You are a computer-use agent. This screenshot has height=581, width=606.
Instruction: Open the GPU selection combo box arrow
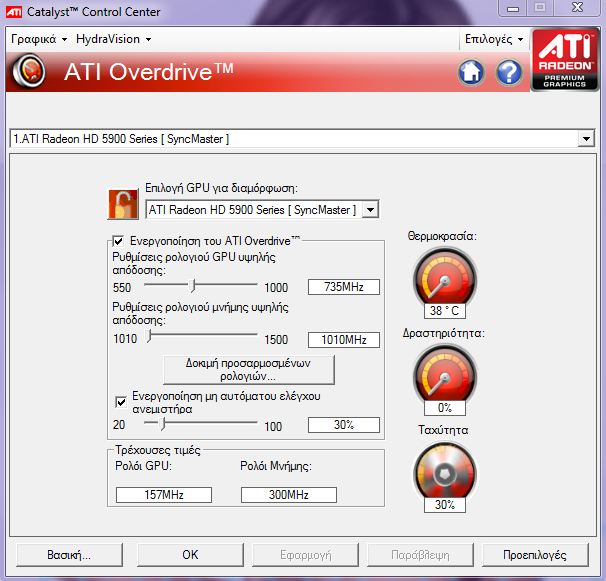pyautogui.click(x=370, y=210)
